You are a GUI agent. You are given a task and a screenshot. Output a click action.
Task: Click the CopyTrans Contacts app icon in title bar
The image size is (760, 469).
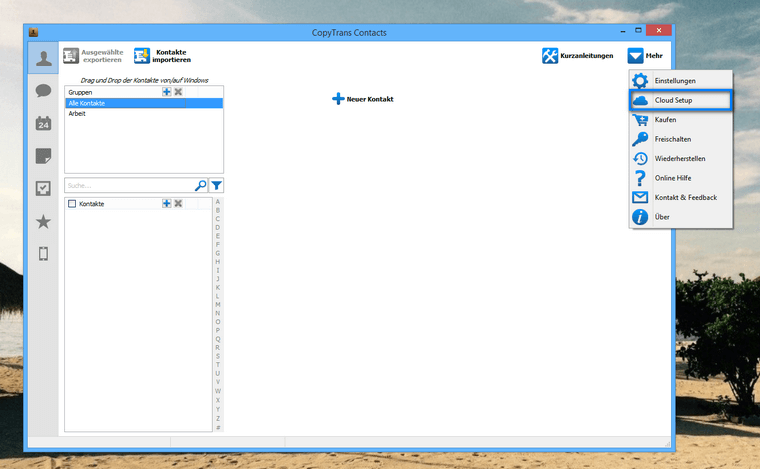[x=33, y=32]
